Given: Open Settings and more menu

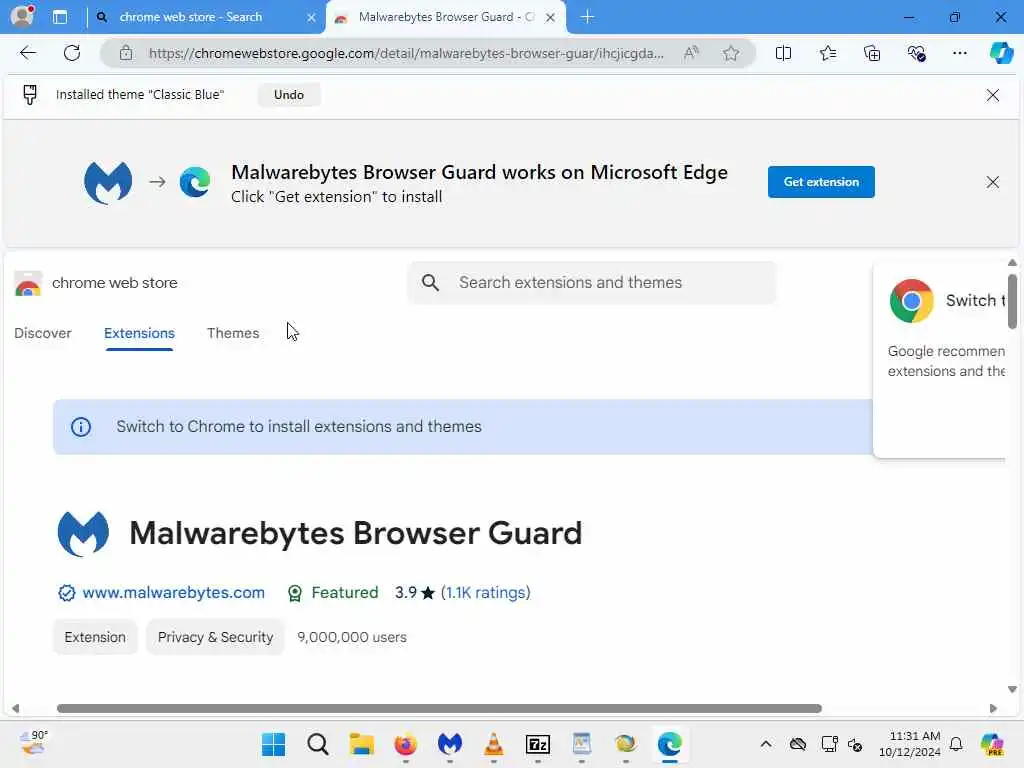Looking at the screenshot, I should pos(959,53).
